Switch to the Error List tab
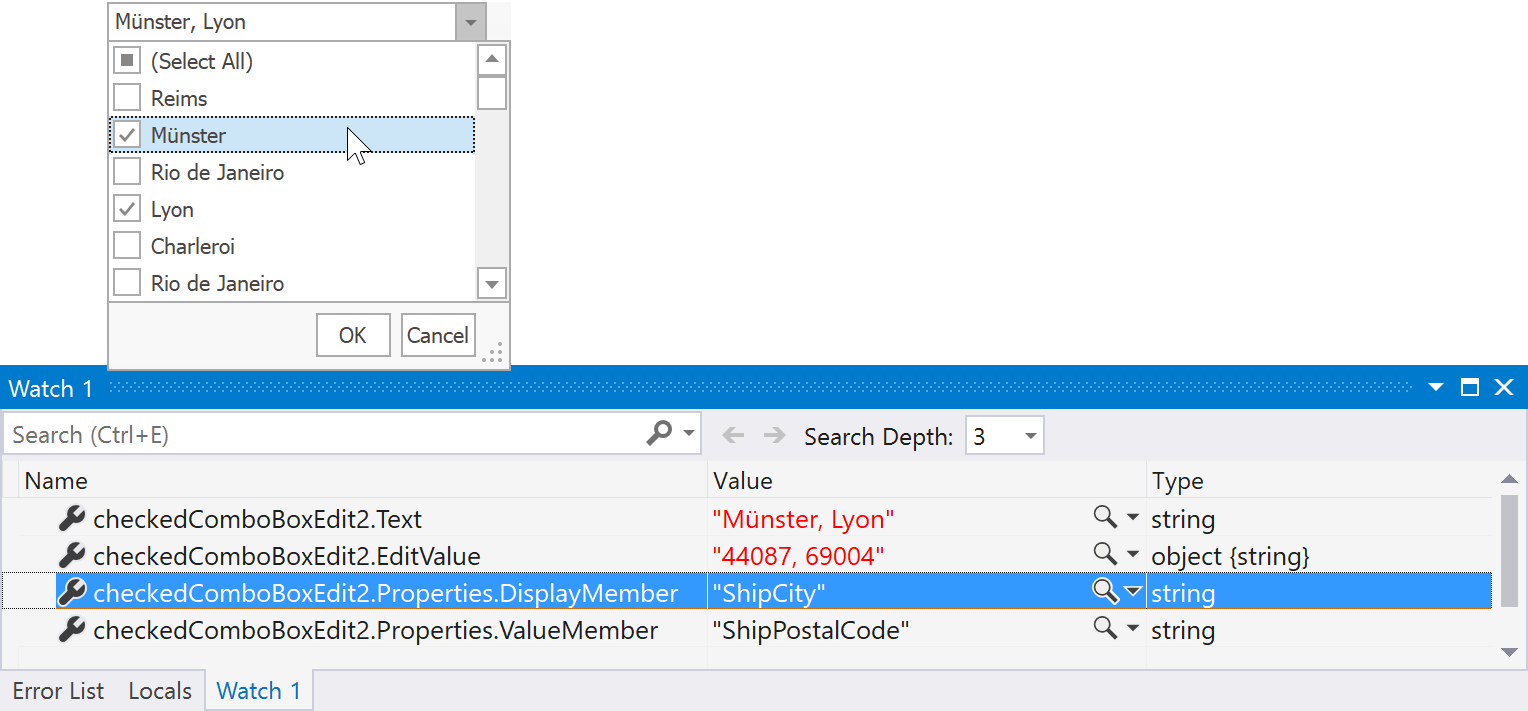Image resolution: width=1528 pixels, height=711 pixels. pyautogui.click(x=58, y=691)
